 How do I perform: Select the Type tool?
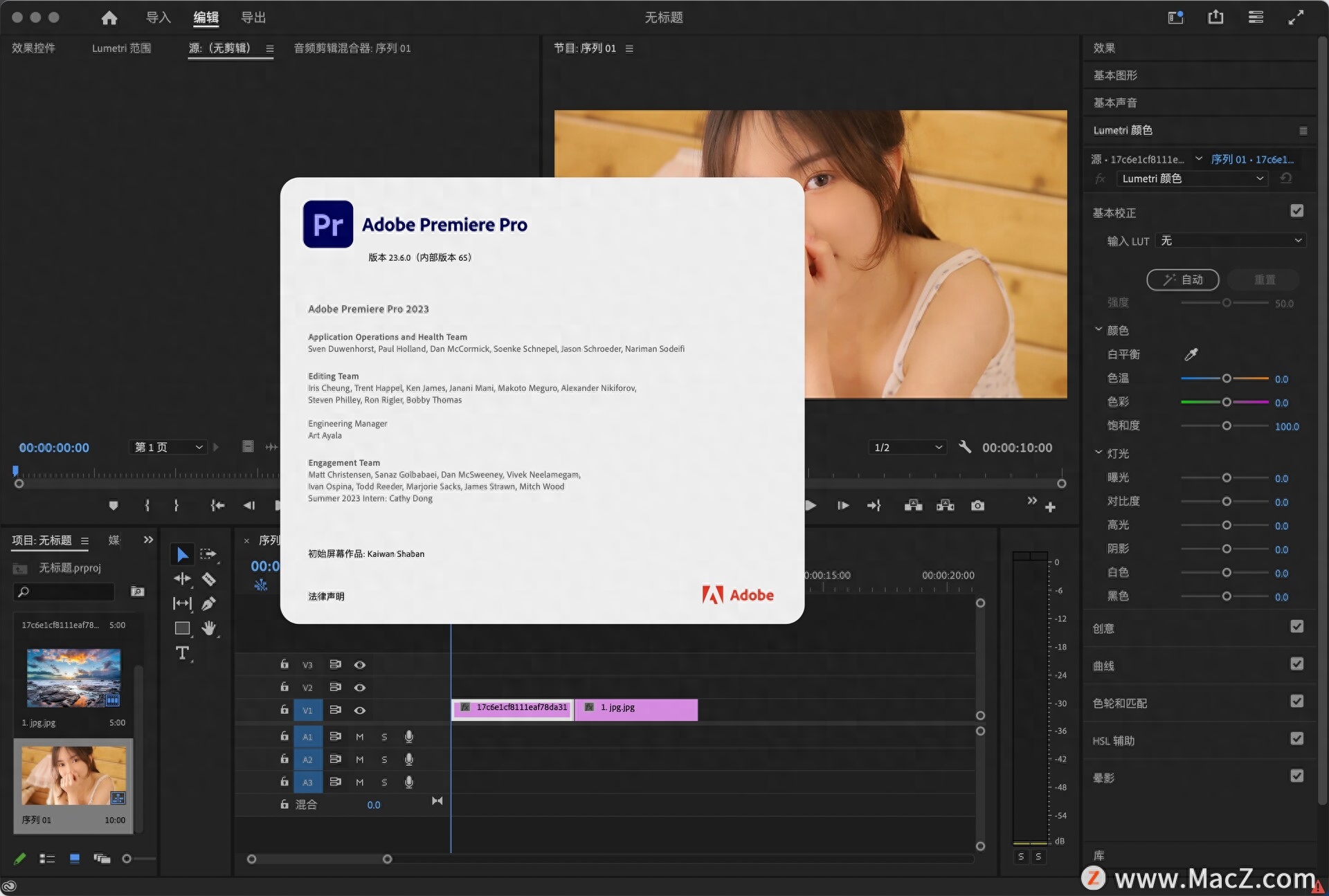tap(182, 652)
